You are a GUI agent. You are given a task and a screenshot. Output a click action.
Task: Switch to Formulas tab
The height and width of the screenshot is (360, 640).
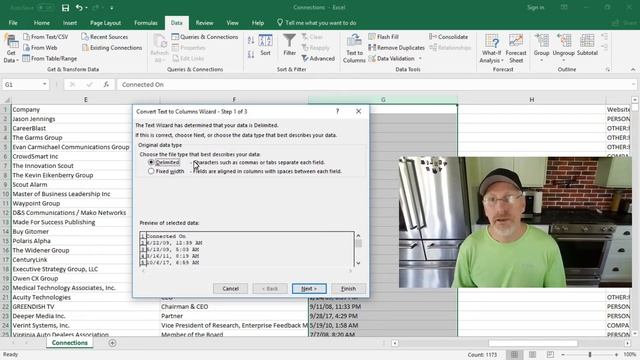146,23
